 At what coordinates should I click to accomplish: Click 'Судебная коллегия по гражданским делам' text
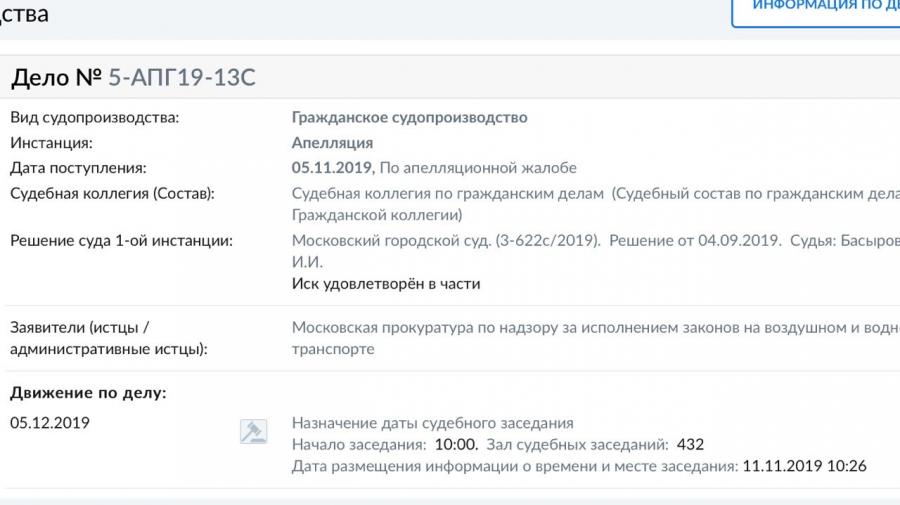tap(448, 194)
